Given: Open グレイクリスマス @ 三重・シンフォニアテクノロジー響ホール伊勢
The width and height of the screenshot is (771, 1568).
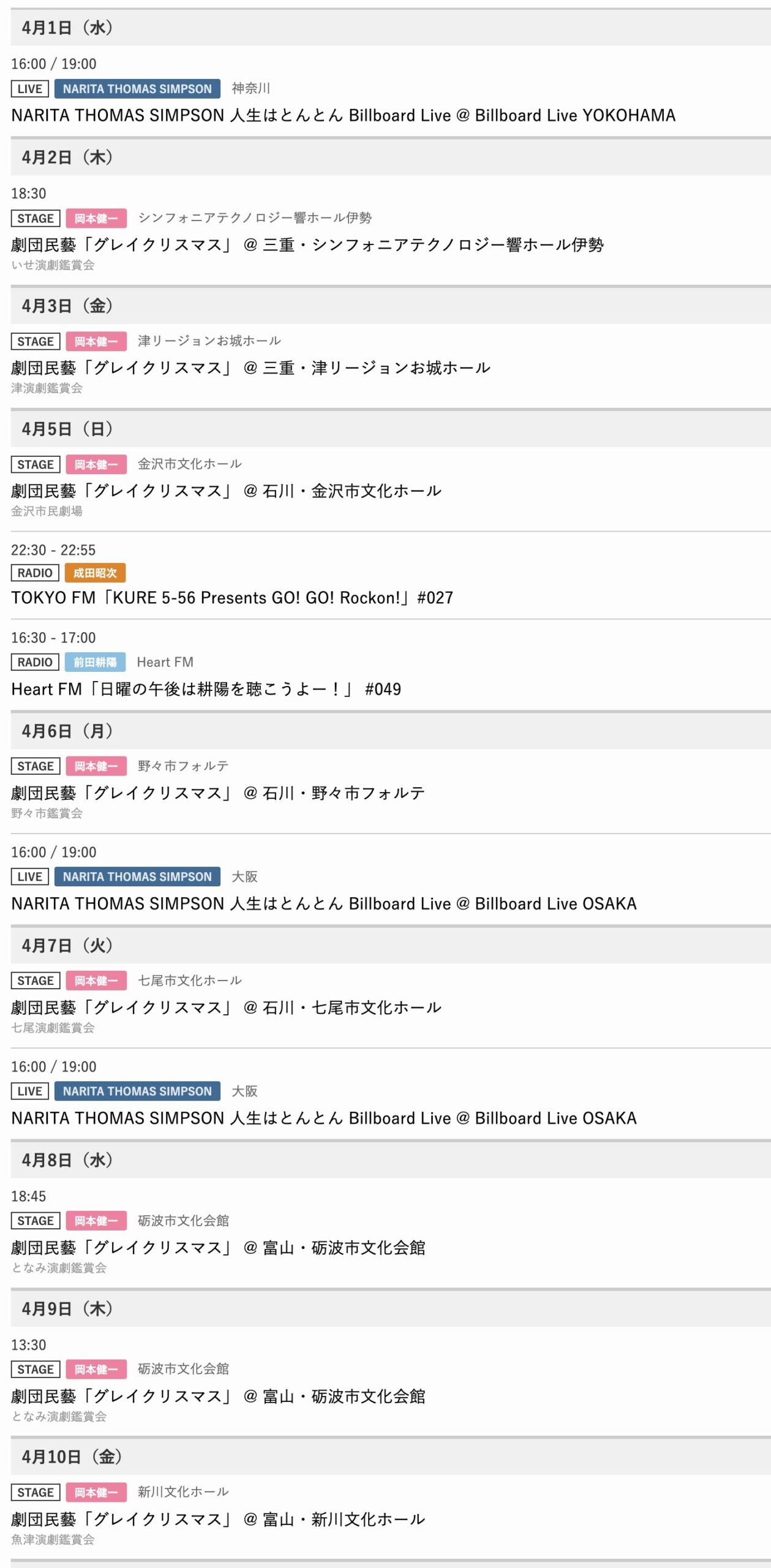Looking at the screenshot, I should tap(307, 245).
